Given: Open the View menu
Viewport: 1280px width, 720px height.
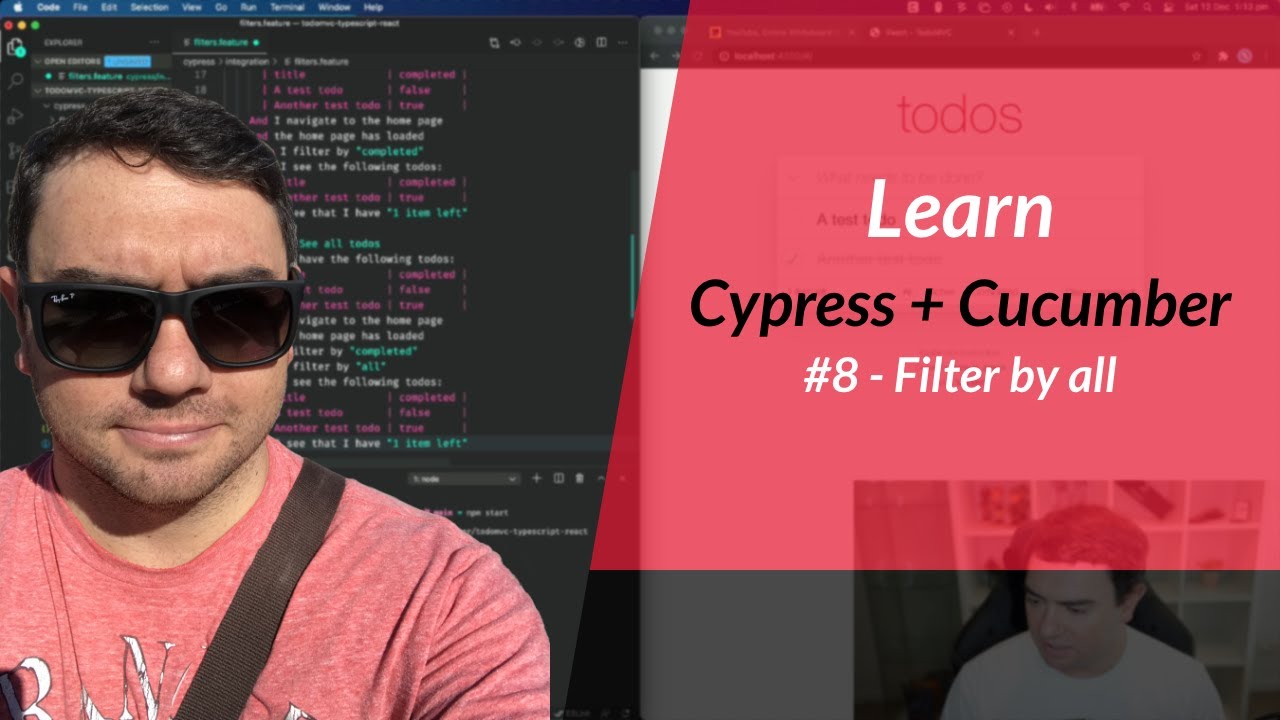Looking at the screenshot, I should (190, 7).
